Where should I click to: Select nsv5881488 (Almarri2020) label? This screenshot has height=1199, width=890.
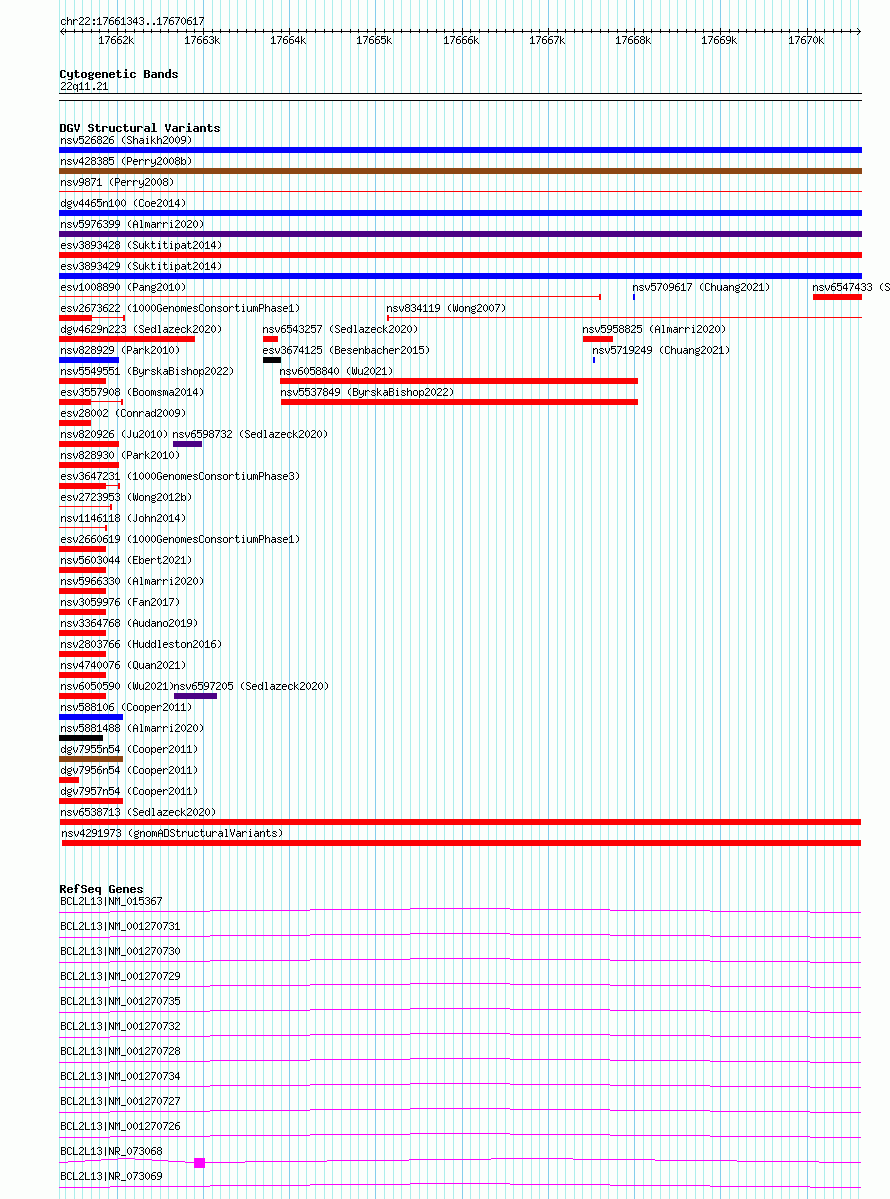(132, 729)
